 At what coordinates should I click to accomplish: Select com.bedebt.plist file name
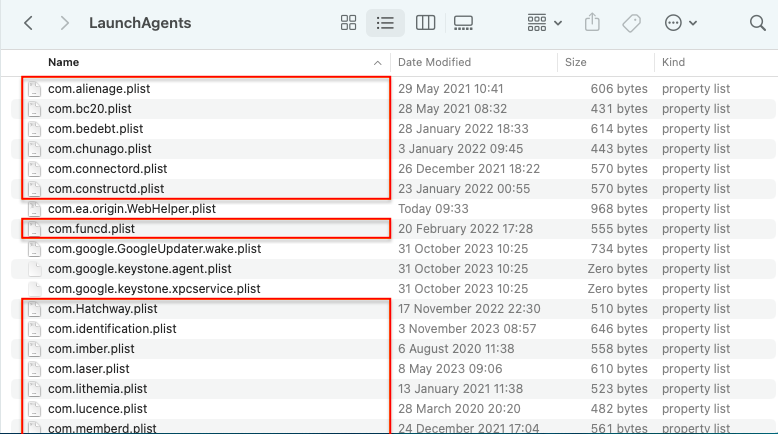(x=95, y=129)
